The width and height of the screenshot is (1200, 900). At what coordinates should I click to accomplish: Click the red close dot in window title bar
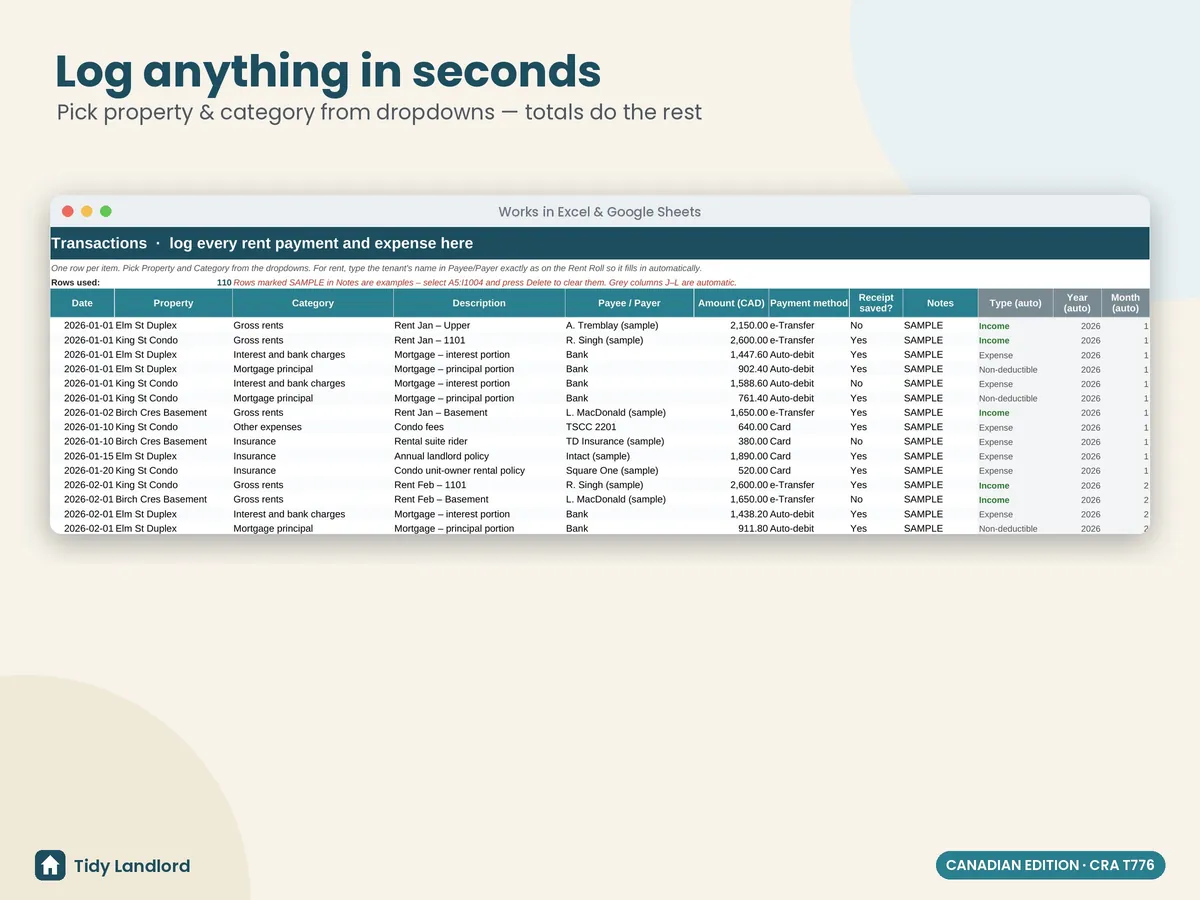click(68, 211)
